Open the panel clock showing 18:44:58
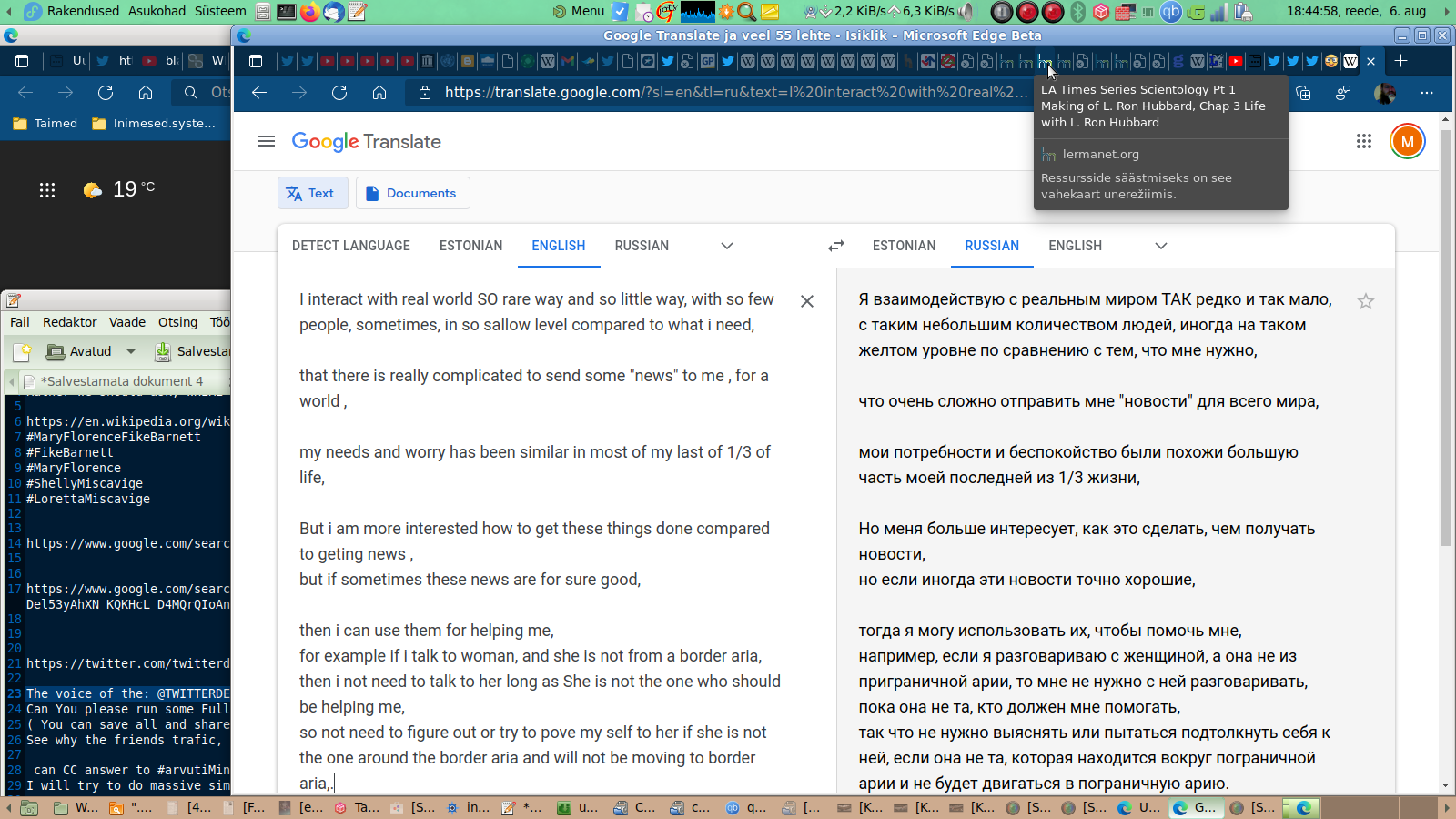This screenshot has width=1456, height=819. click(x=1356, y=11)
